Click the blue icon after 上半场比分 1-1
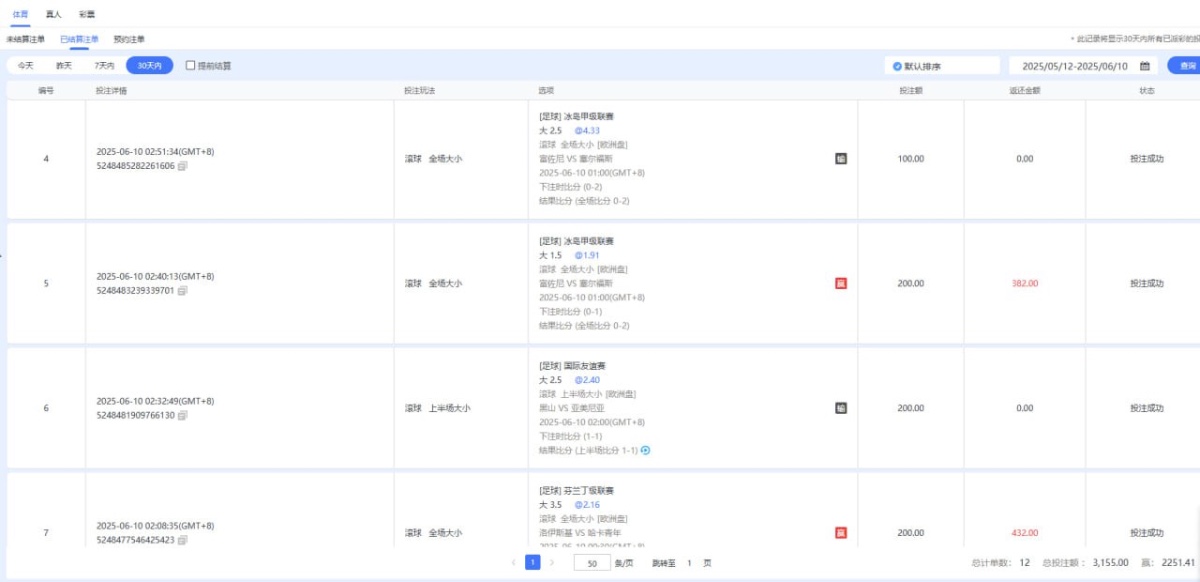The width and height of the screenshot is (1200, 582). point(645,450)
